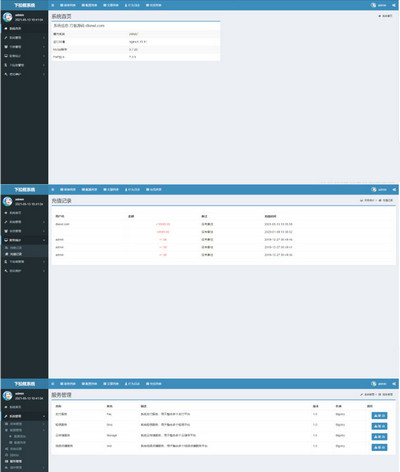The image size is (400, 472).
Task: Click 服务管理 page title heading
Action: [61, 395]
